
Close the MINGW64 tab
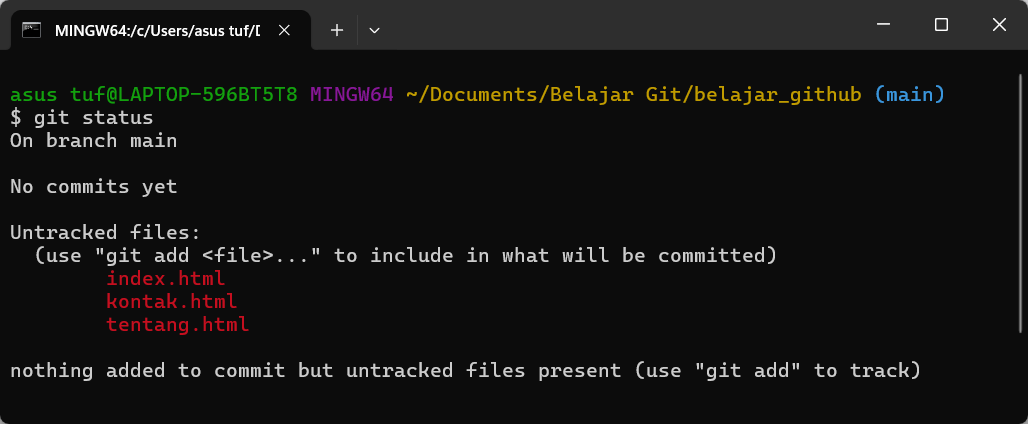(284, 30)
